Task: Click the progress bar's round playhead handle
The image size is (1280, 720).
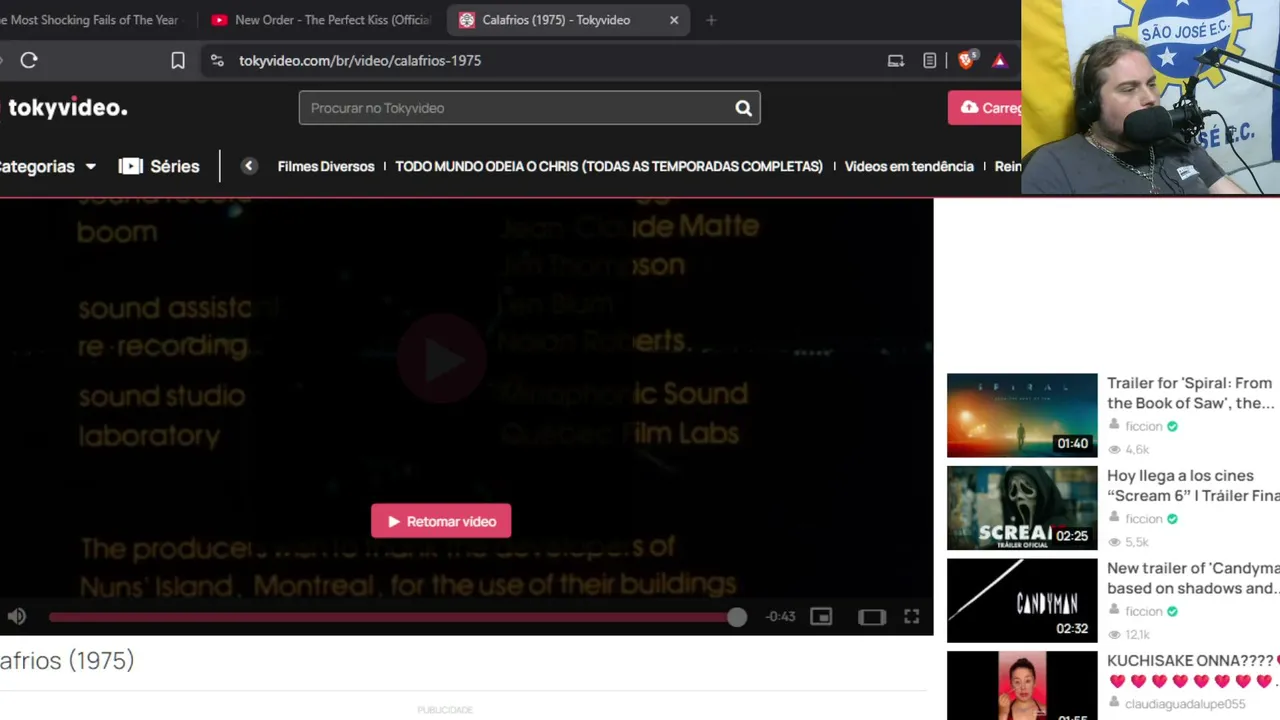Action: pyautogui.click(x=737, y=617)
